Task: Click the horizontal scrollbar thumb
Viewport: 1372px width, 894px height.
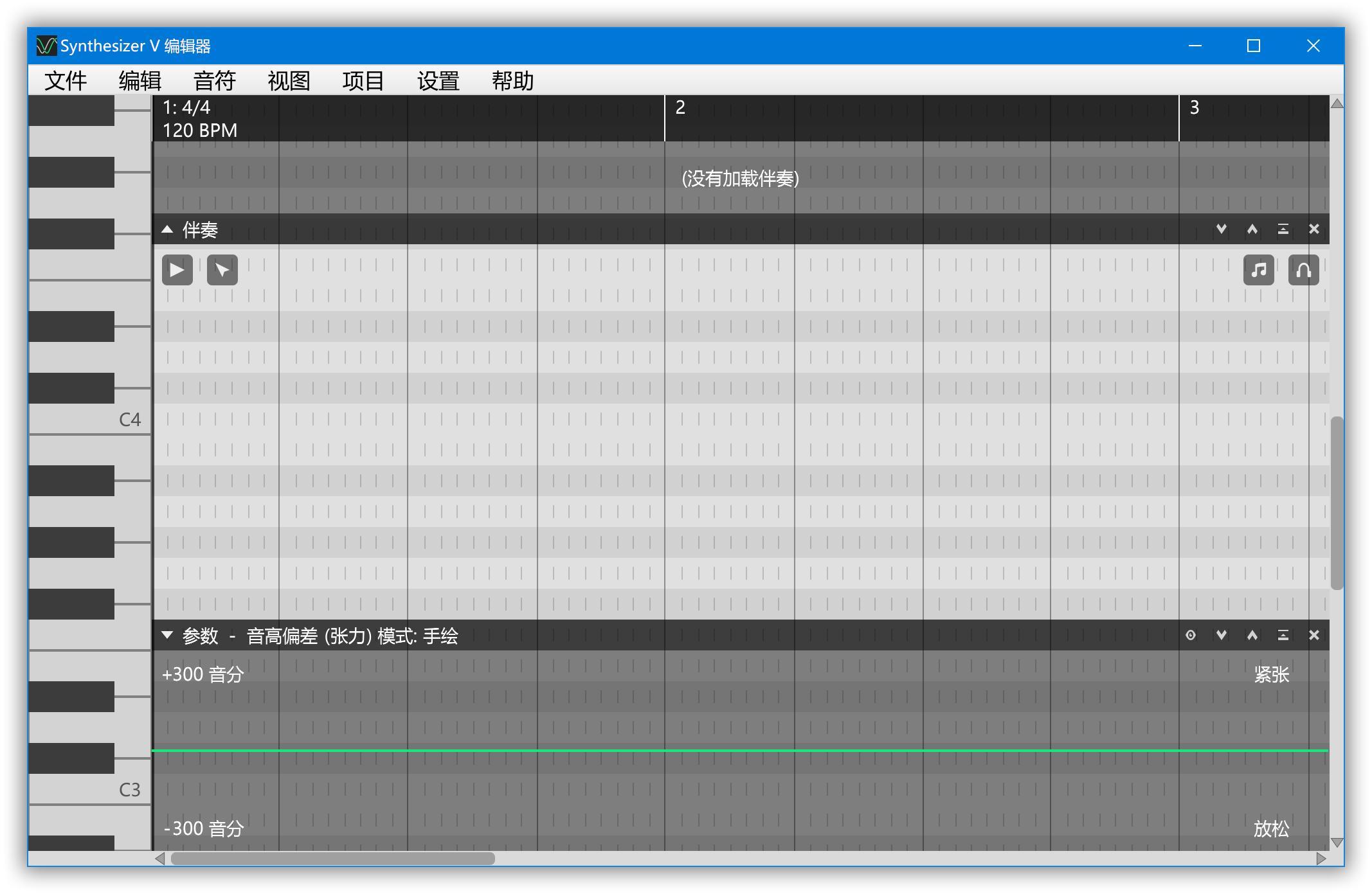Action: [x=332, y=859]
